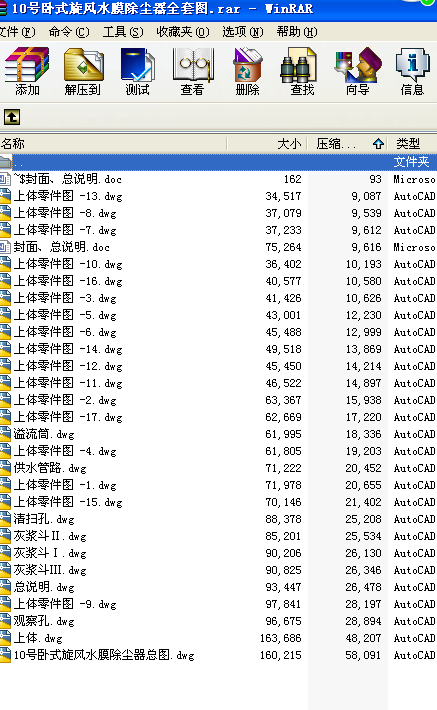This screenshot has width=437, height=710.
Task: Click the 删除 (Delete) toolbar icon
Action: coord(248,72)
